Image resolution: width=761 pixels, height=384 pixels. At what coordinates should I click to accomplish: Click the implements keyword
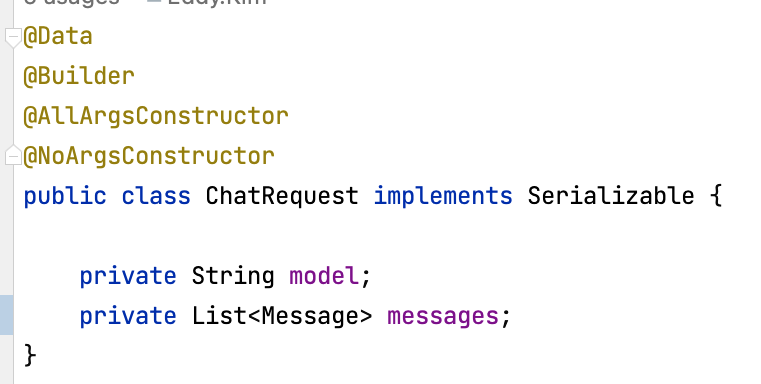(443, 197)
